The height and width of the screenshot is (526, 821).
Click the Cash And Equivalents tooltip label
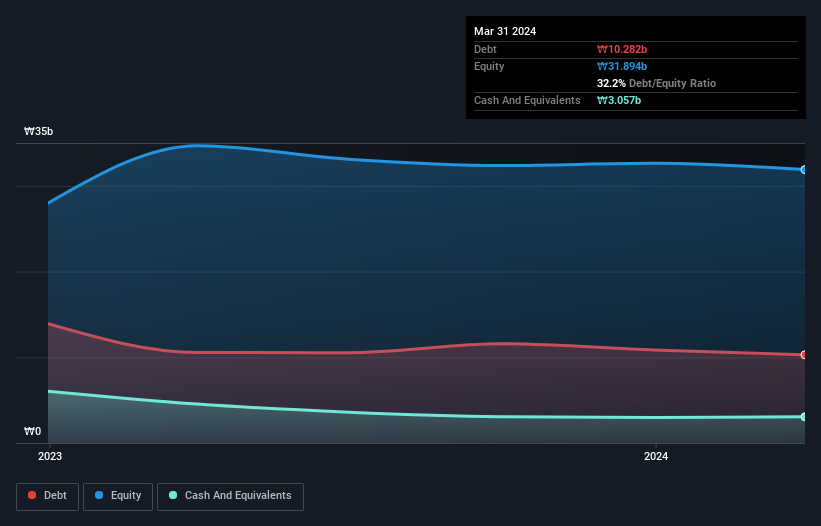click(x=527, y=100)
